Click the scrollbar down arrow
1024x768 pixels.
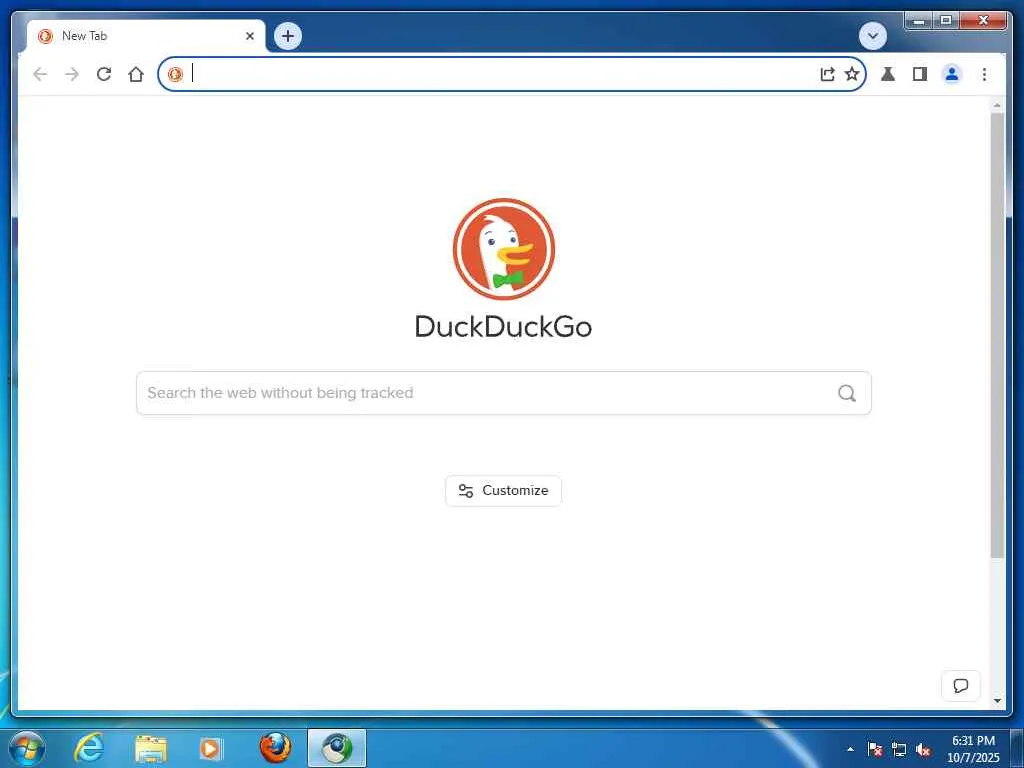pyautogui.click(x=997, y=701)
